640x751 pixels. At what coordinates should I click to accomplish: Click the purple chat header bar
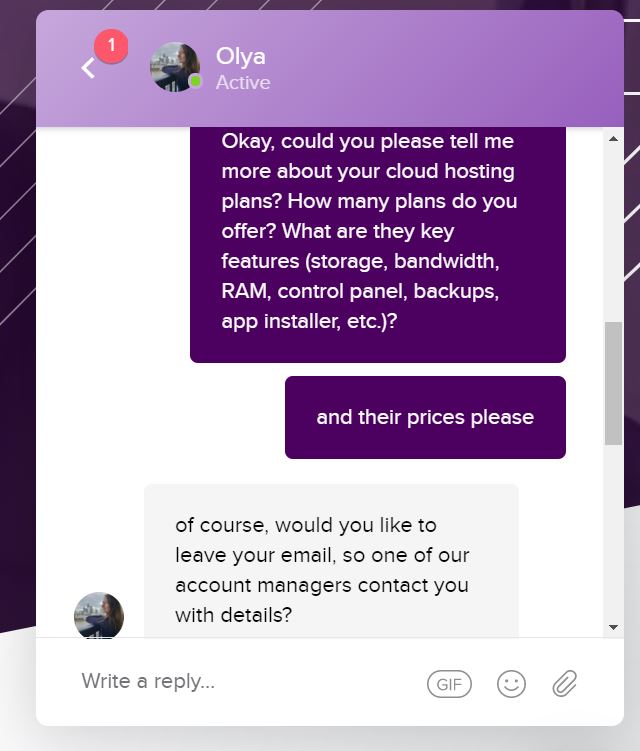[330, 68]
